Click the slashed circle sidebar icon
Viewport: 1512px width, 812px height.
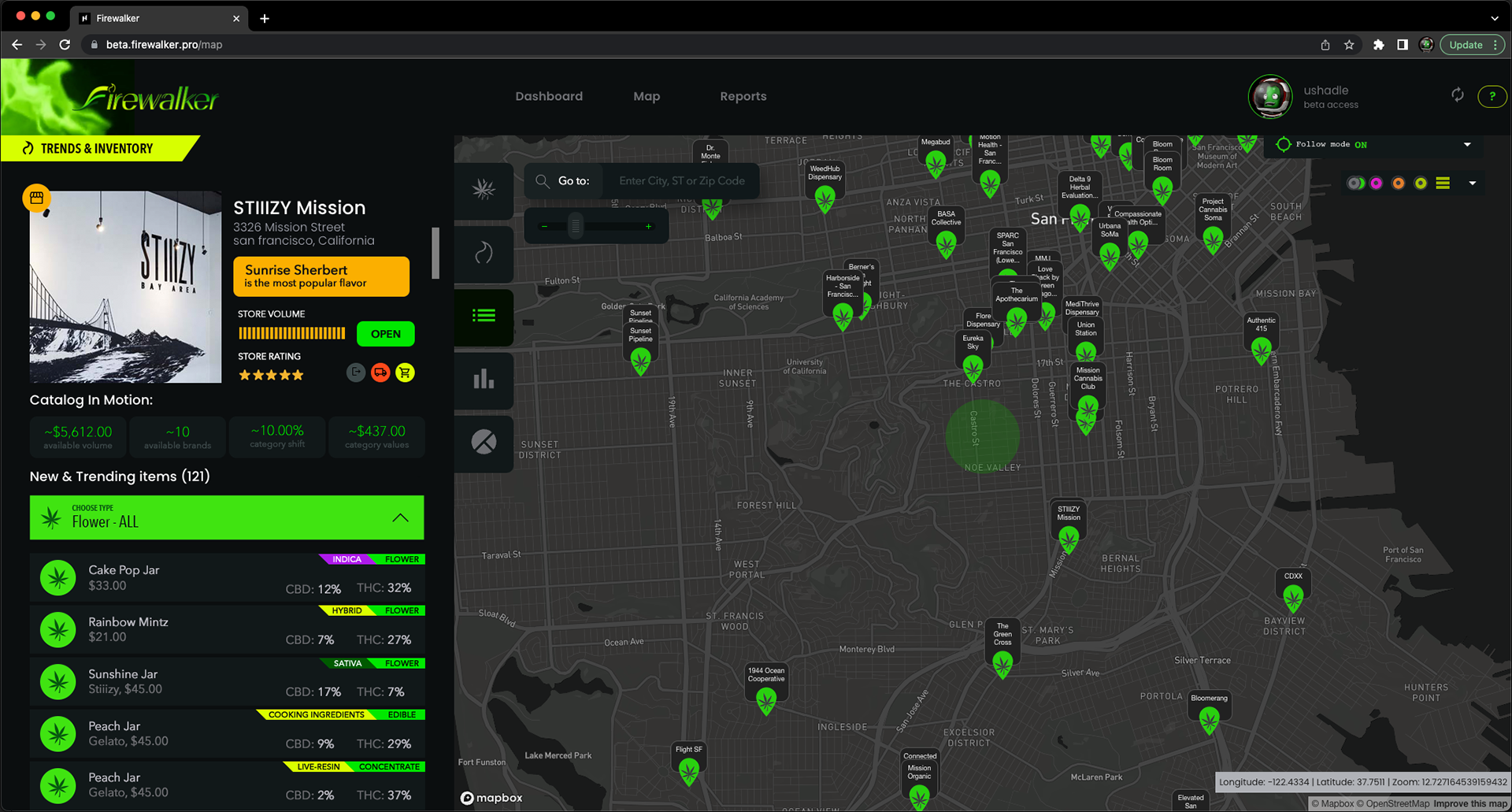pyautogui.click(x=484, y=442)
